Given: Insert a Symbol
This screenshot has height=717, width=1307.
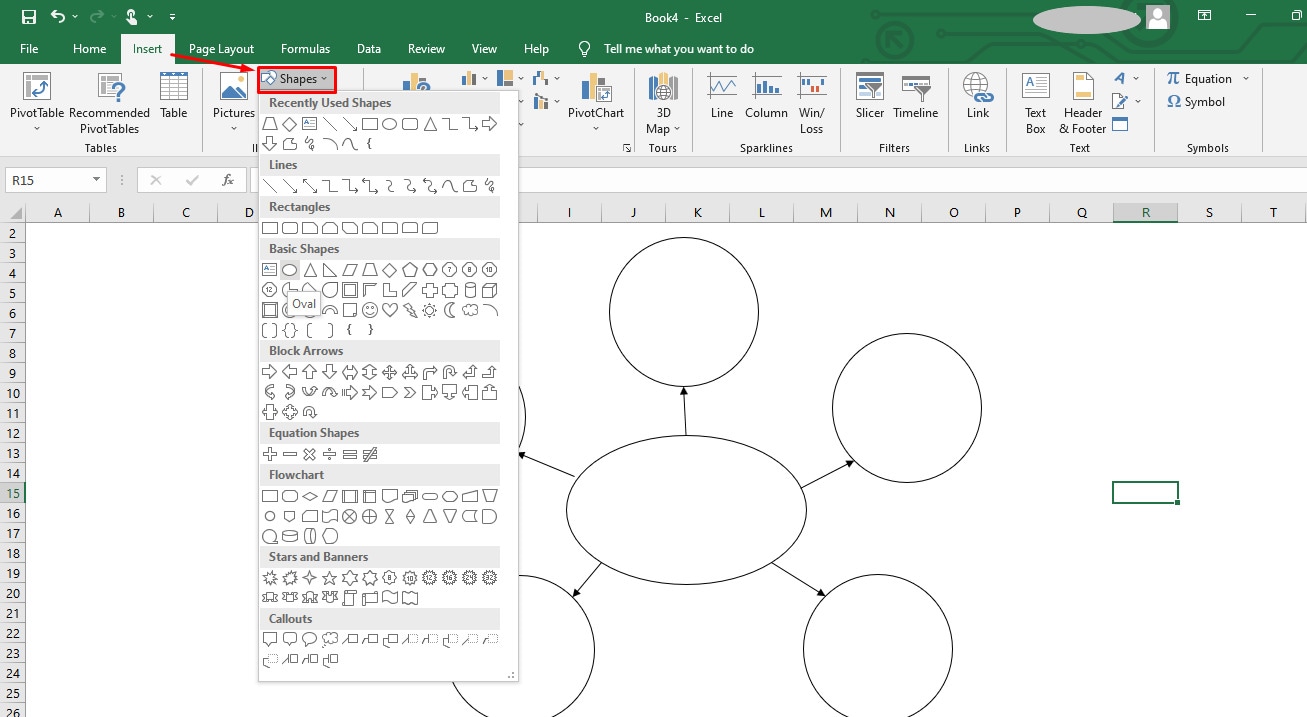Looking at the screenshot, I should coord(1194,101).
